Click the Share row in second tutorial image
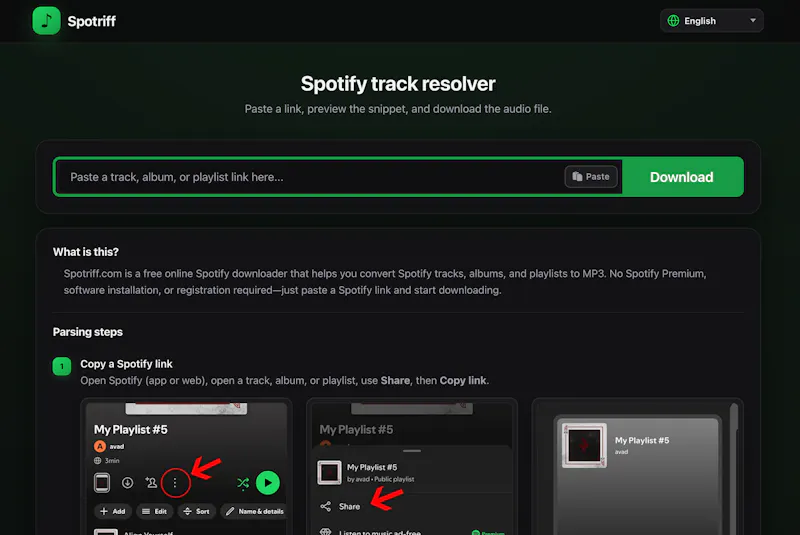 point(411,506)
